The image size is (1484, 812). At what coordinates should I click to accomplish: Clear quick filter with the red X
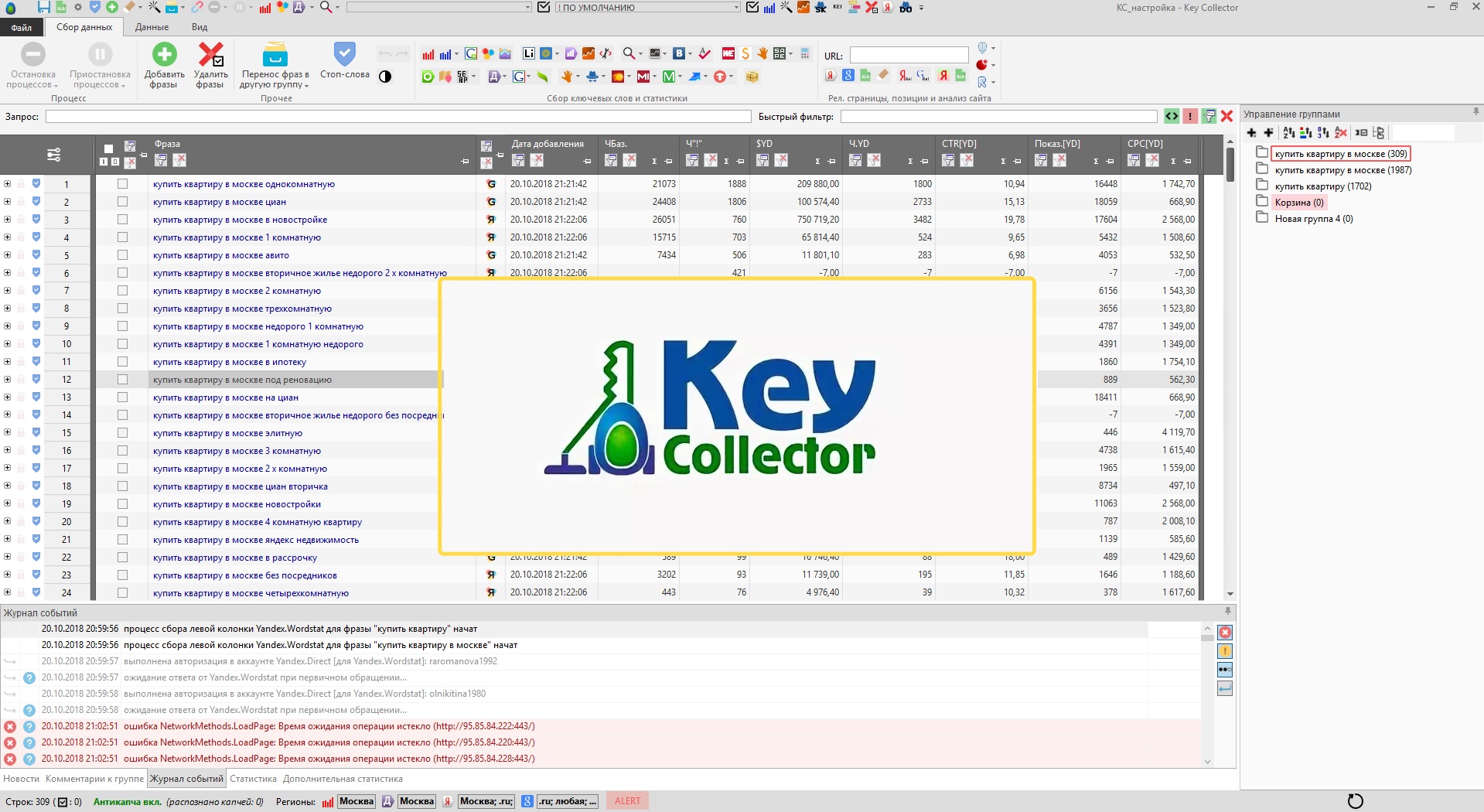pos(1226,116)
